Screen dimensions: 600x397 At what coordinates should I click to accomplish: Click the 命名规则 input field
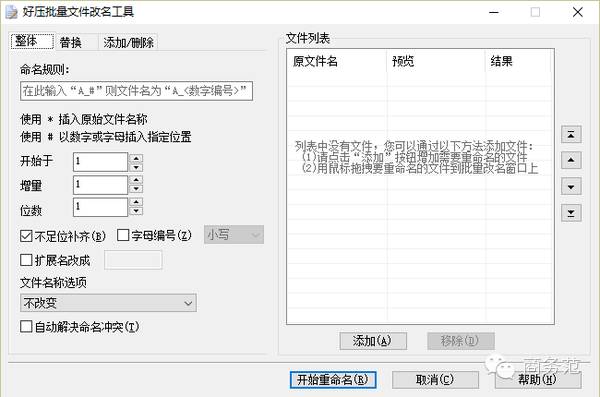(136, 91)
